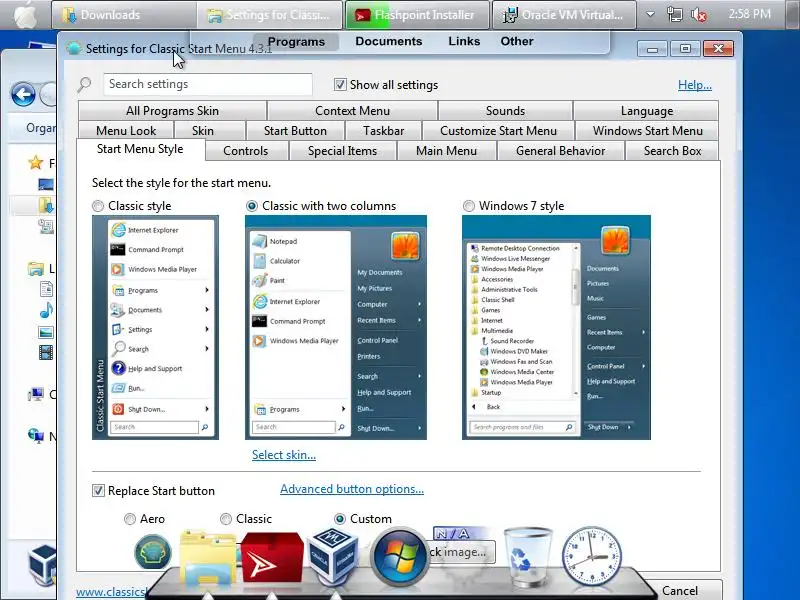800x600 pixels.
Task: Click the Flashpoint Installer taskbar button
Action: click(417, 15)
